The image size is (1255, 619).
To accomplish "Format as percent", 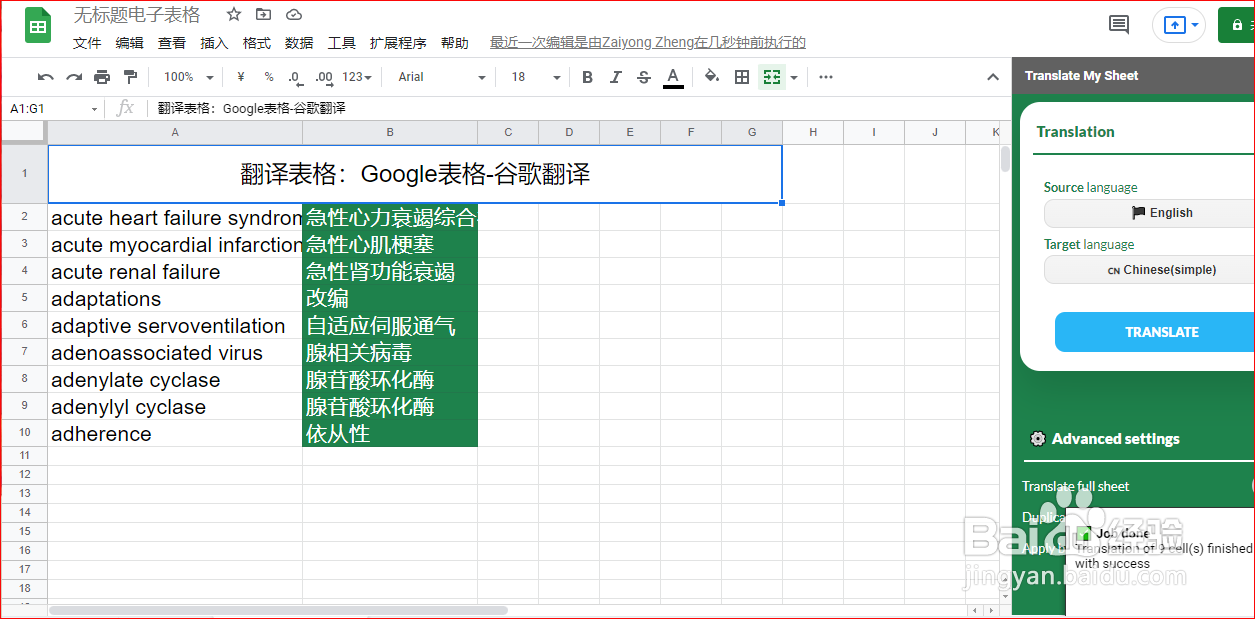I will click(269, 77).
